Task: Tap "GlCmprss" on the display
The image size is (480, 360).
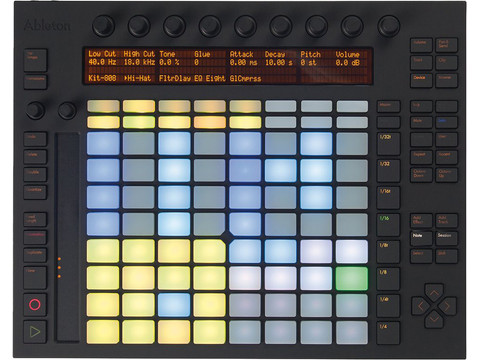Action: point(245,78)
